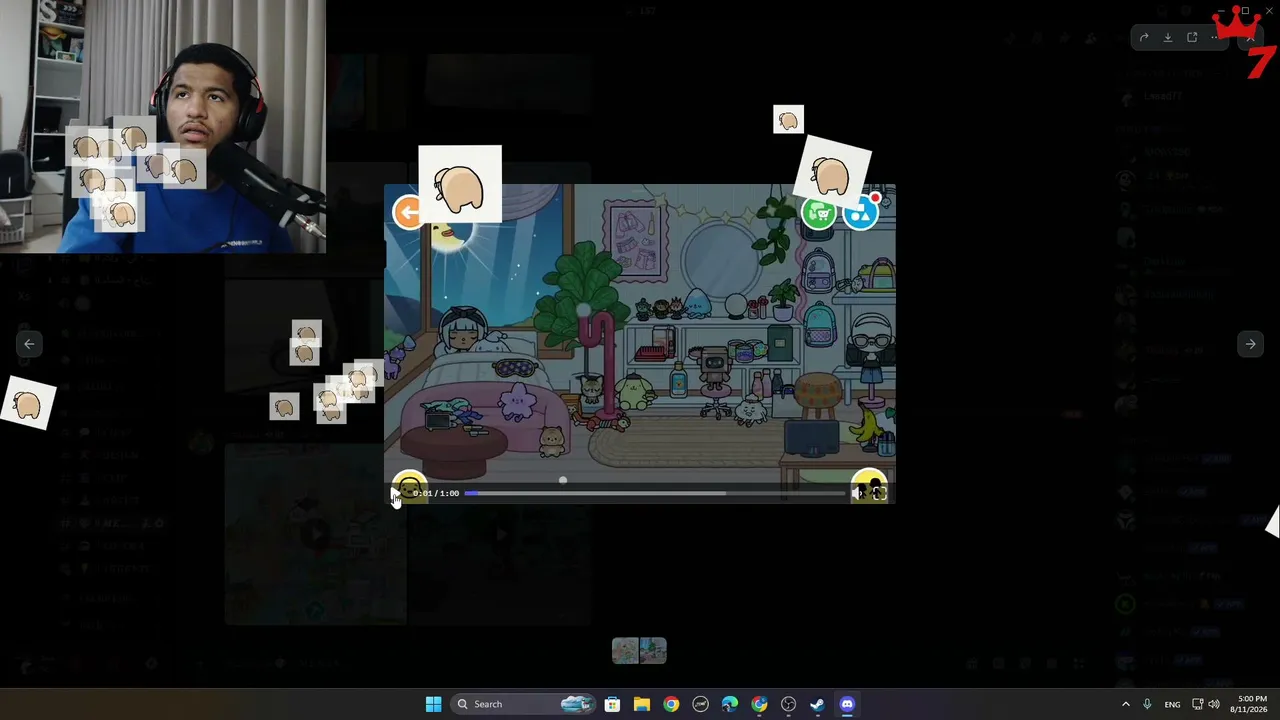Mute the video with the speaker icon
1280x720 pixels.
857,493
